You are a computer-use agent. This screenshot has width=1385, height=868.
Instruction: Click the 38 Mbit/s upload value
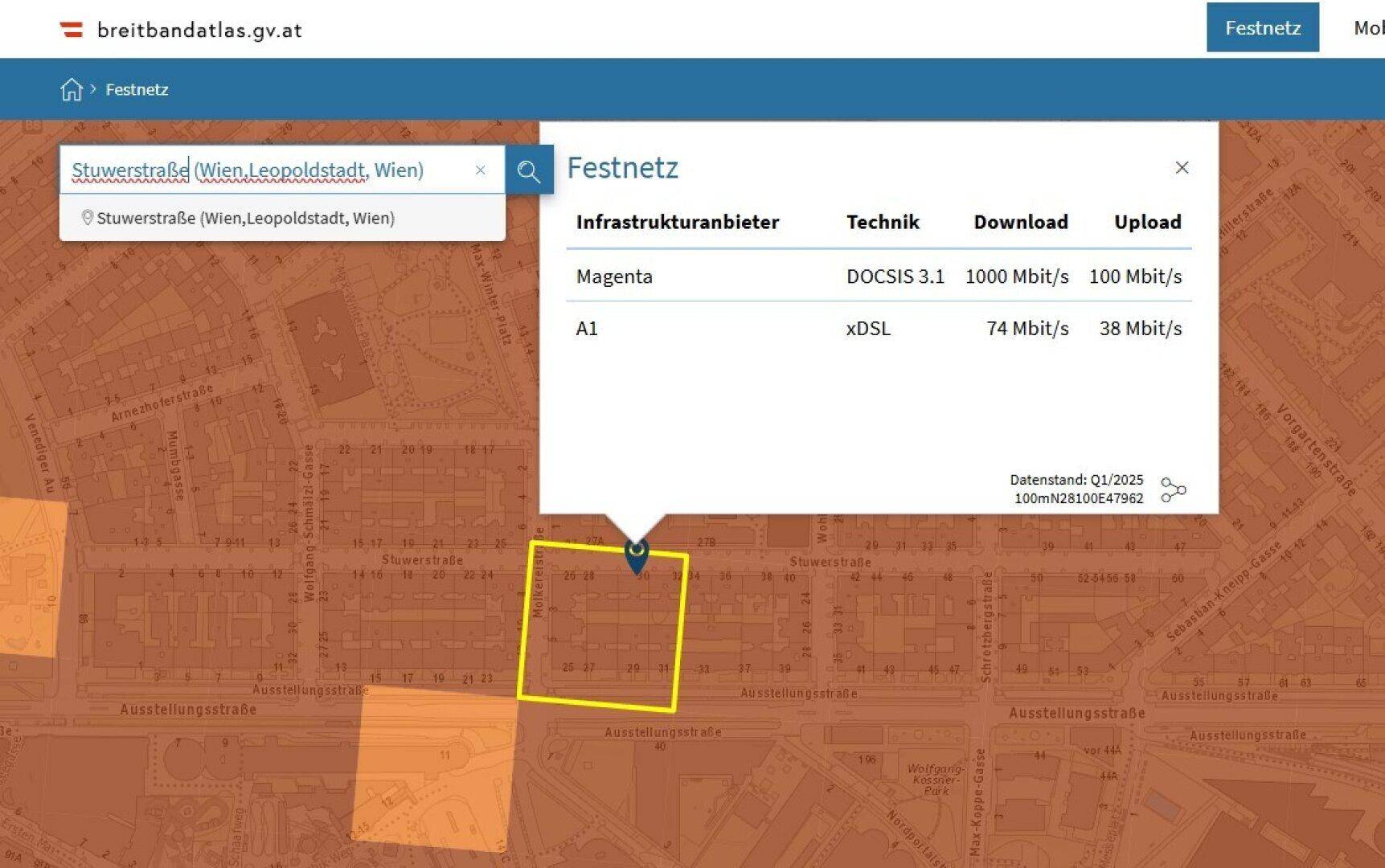tap(1141, 329)
